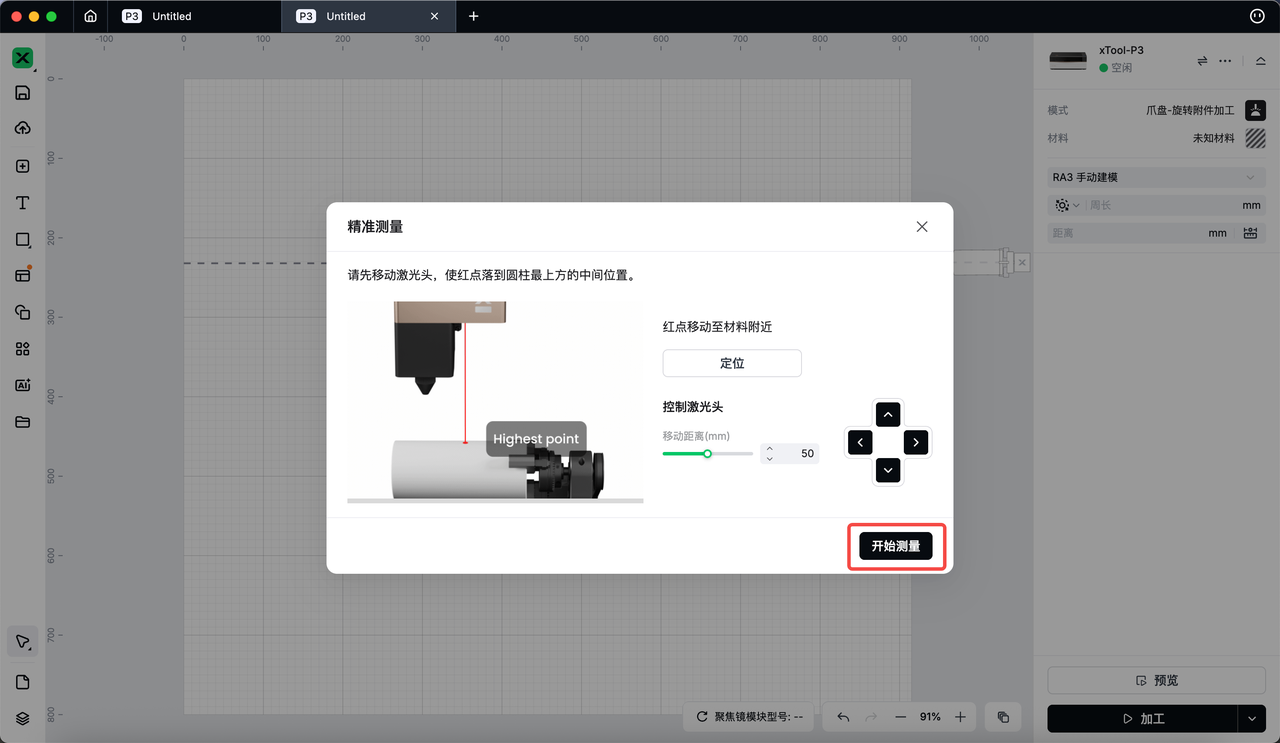Viewport: 1280px width, 743px height.
Task: Select the Rectangle shape tool
Action: 22,240
